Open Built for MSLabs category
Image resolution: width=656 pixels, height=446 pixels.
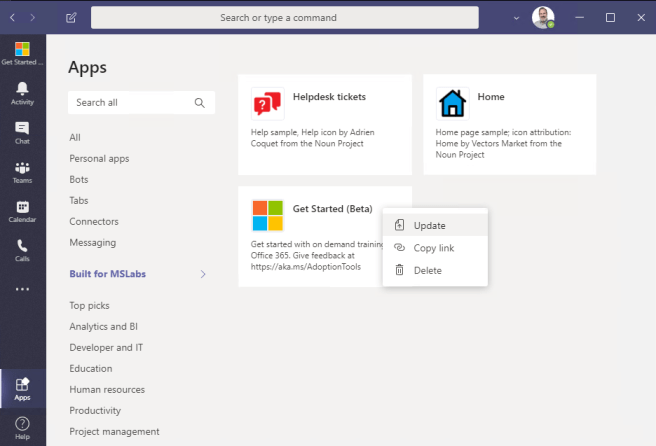(x=108, y=274)
